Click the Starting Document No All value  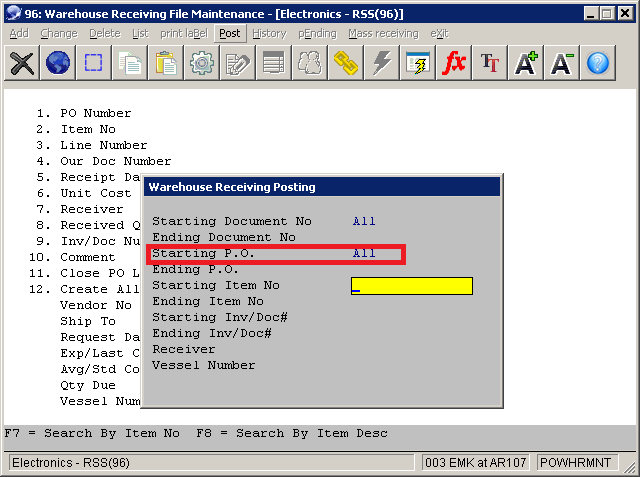pyautogui.click(x=364, y=221)
